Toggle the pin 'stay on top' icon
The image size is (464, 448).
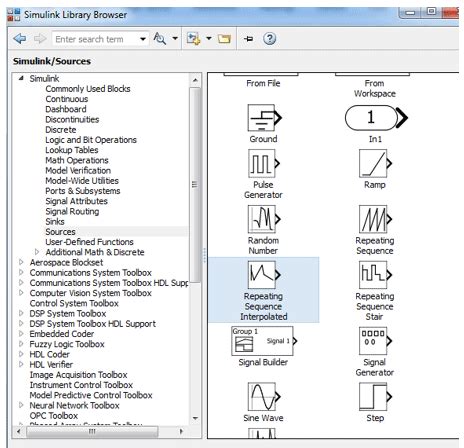pos(249,39)
